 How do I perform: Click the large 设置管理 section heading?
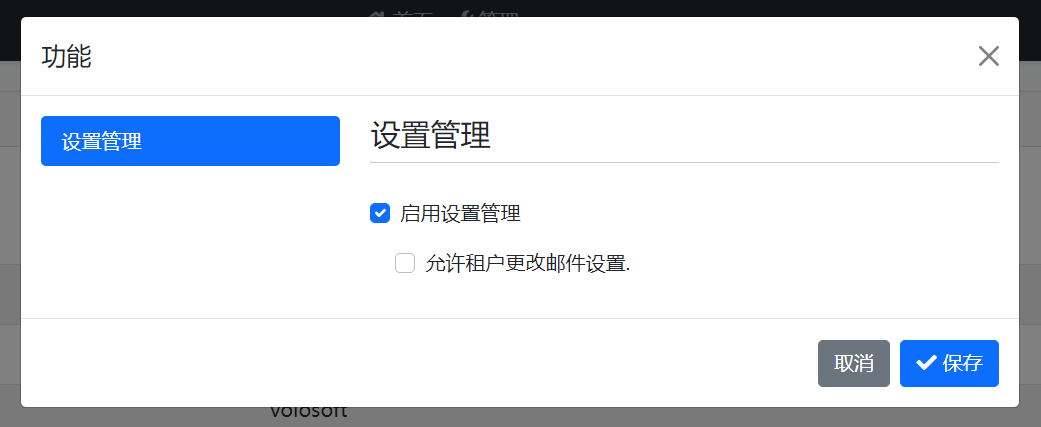(431, 136)
